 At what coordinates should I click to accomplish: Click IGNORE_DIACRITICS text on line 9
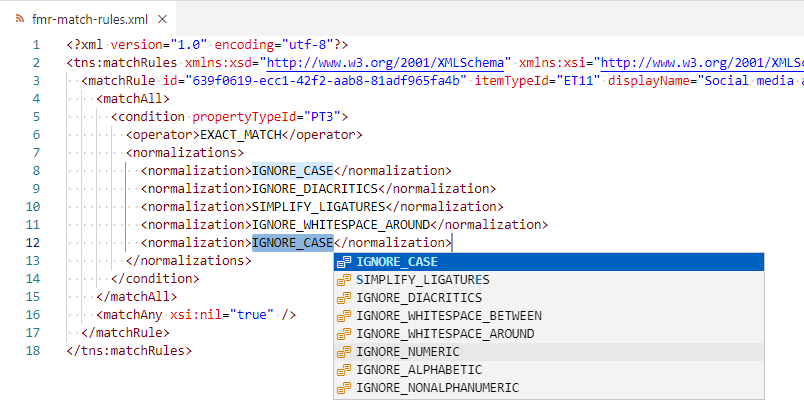[x=315, y=189]
